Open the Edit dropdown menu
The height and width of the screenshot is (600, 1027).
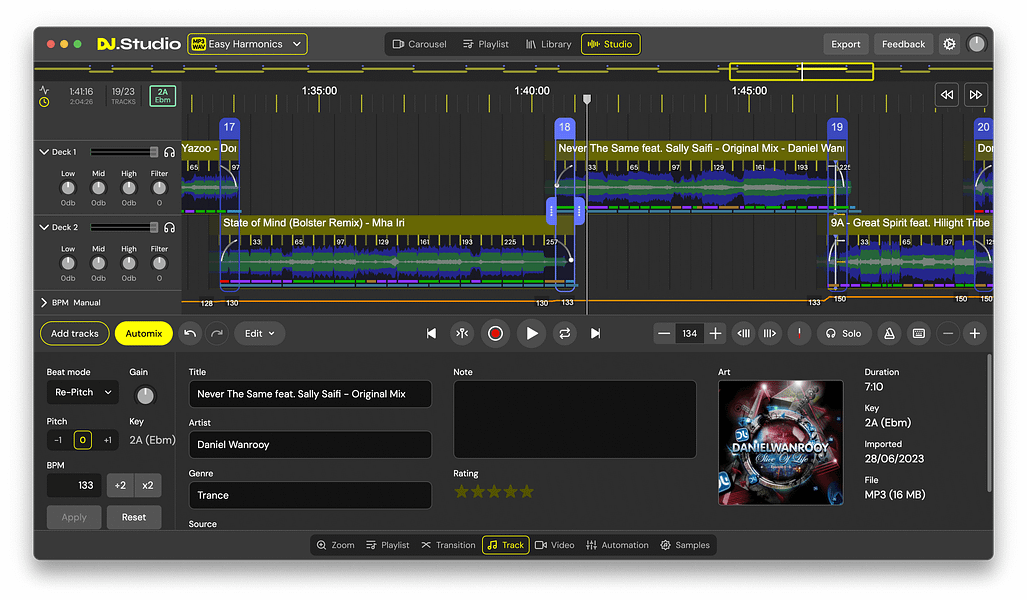(x=260, y=334)
